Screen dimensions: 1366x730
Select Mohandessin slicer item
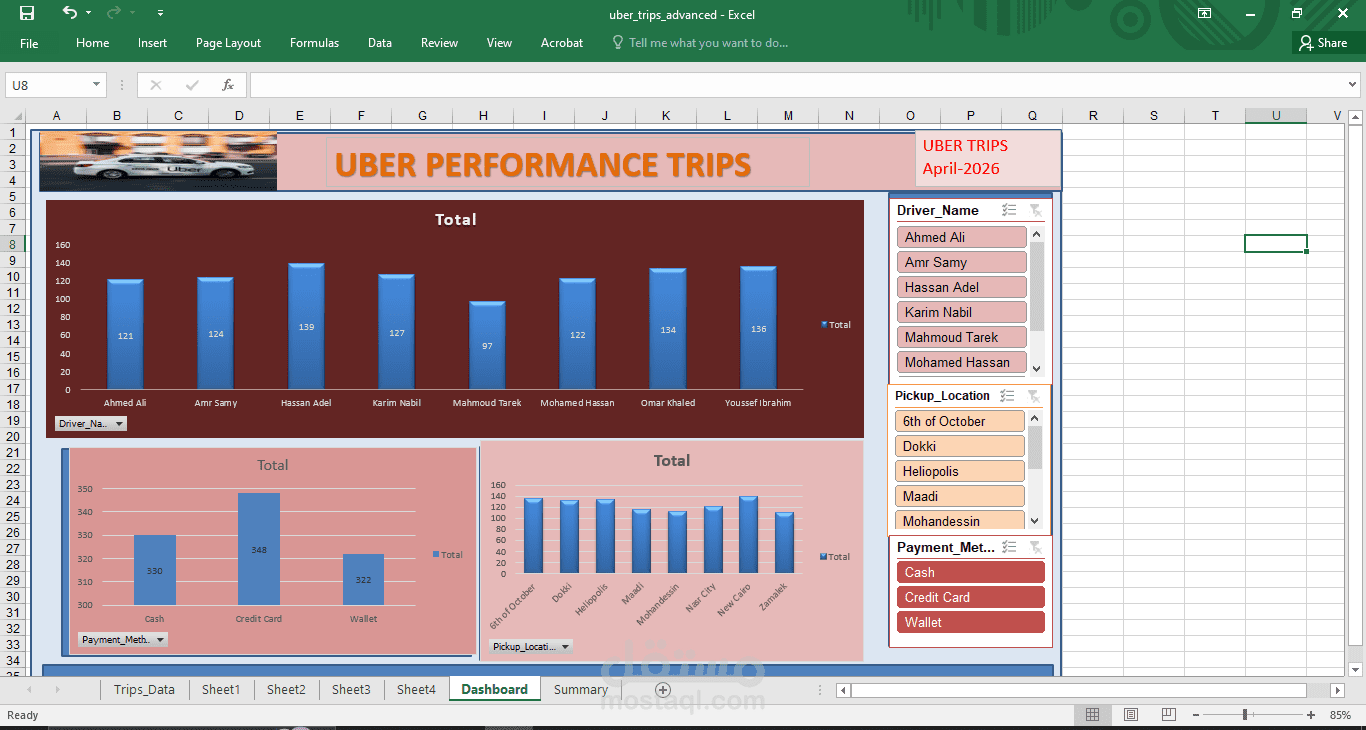960,520
